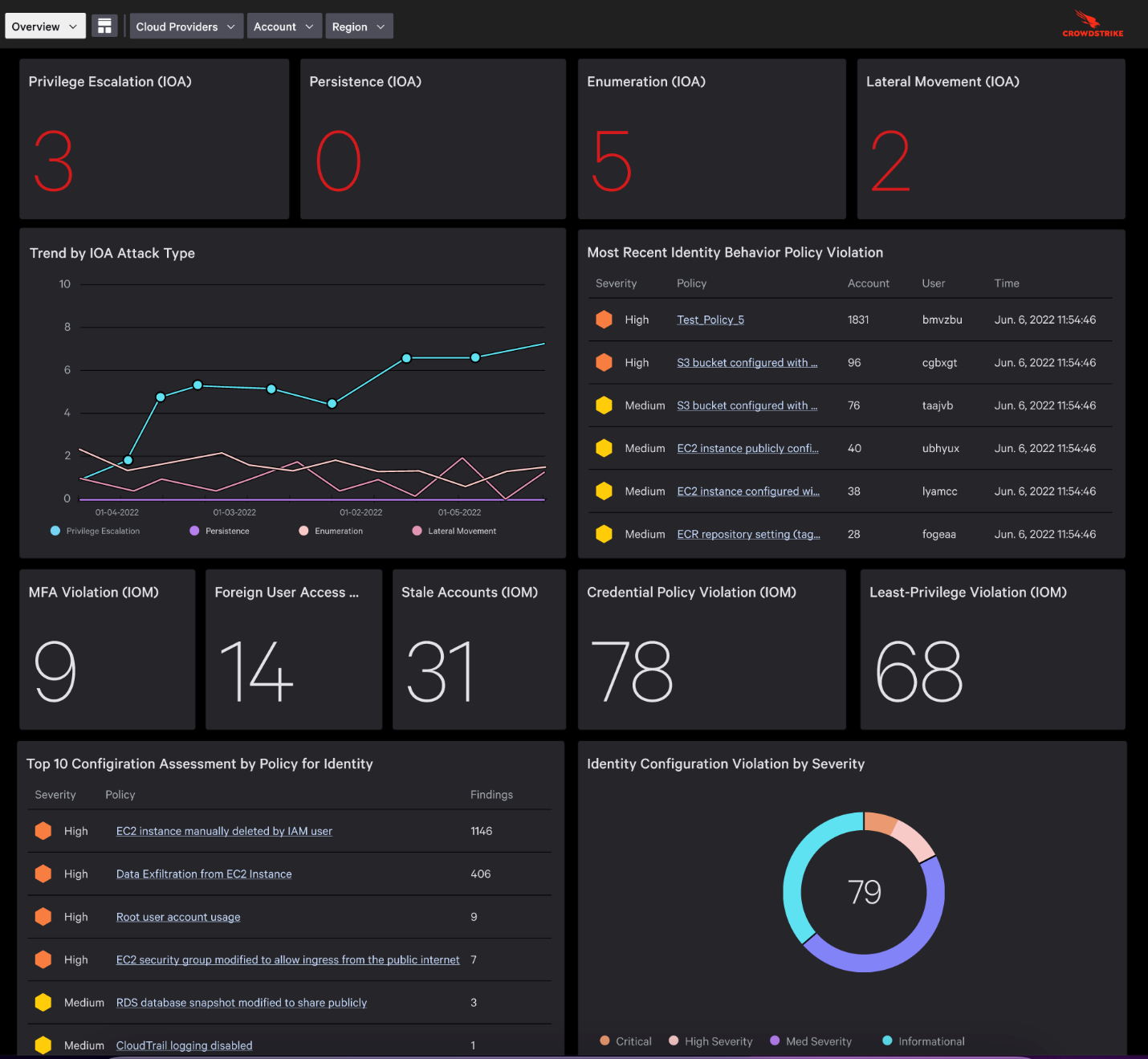Click Medium severity icon for user taajvb
The image size is (1148, 1059).
tap(605, 405)
